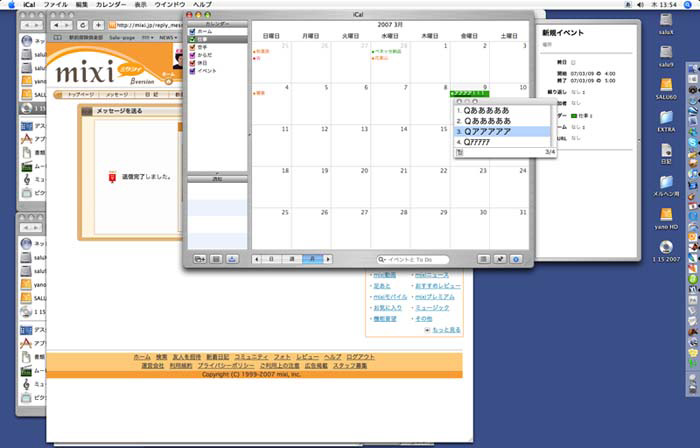700x448 pixels.
Task: Toggle 空手 calendar checkbox
Action: 192,47
